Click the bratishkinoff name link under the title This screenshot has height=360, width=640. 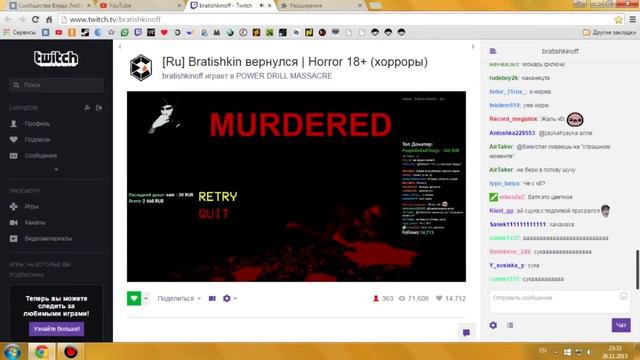click(x=182, y=76)
